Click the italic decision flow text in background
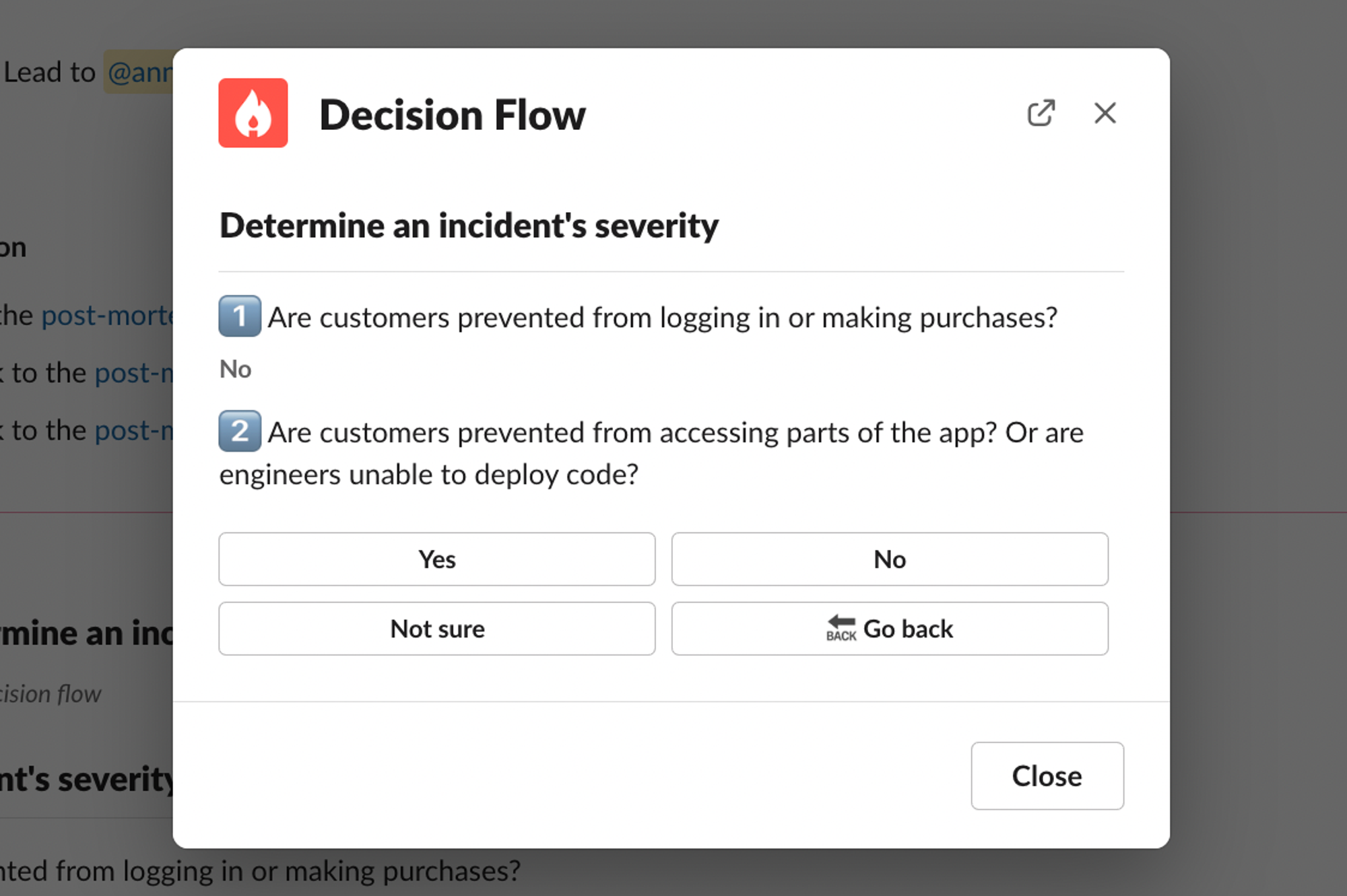1347x896 pixels. pos(51,694)
